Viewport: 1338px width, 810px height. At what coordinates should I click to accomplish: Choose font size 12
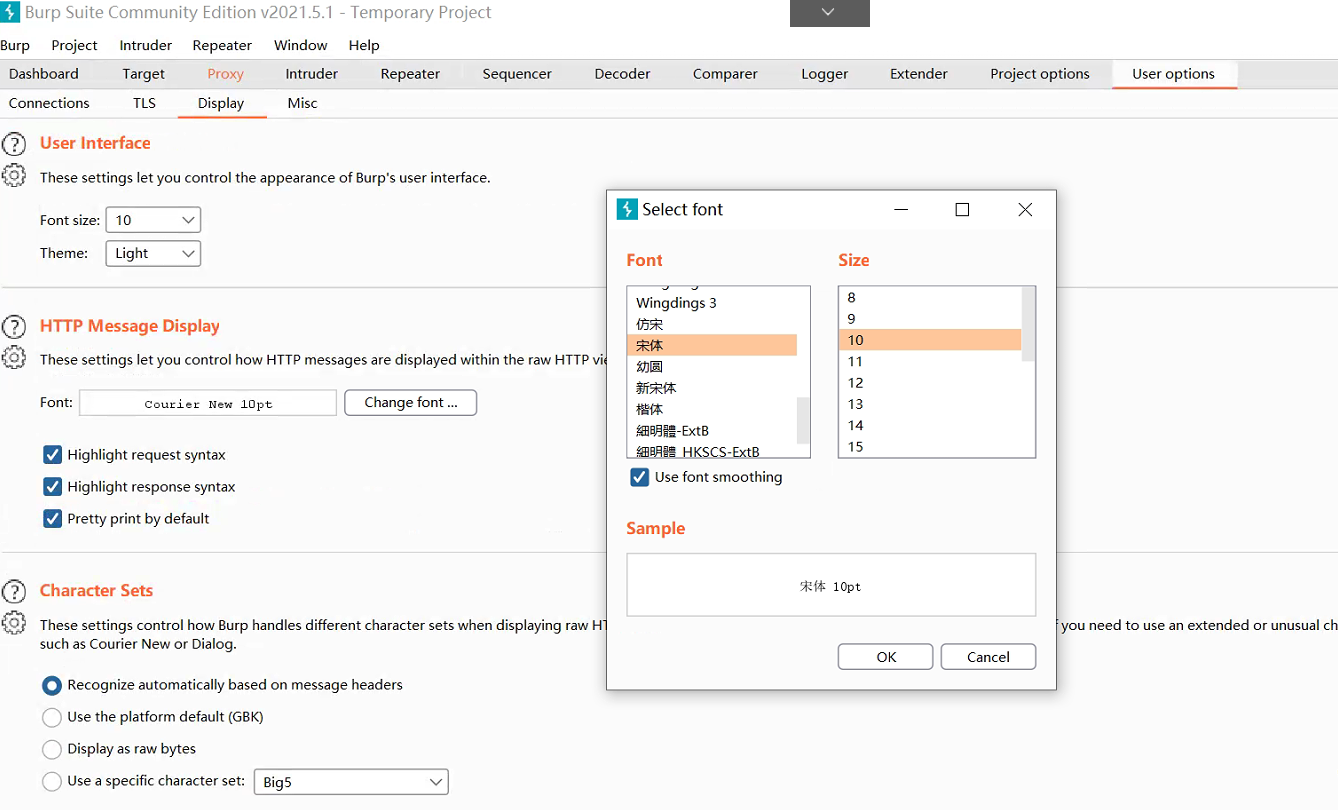930,383
